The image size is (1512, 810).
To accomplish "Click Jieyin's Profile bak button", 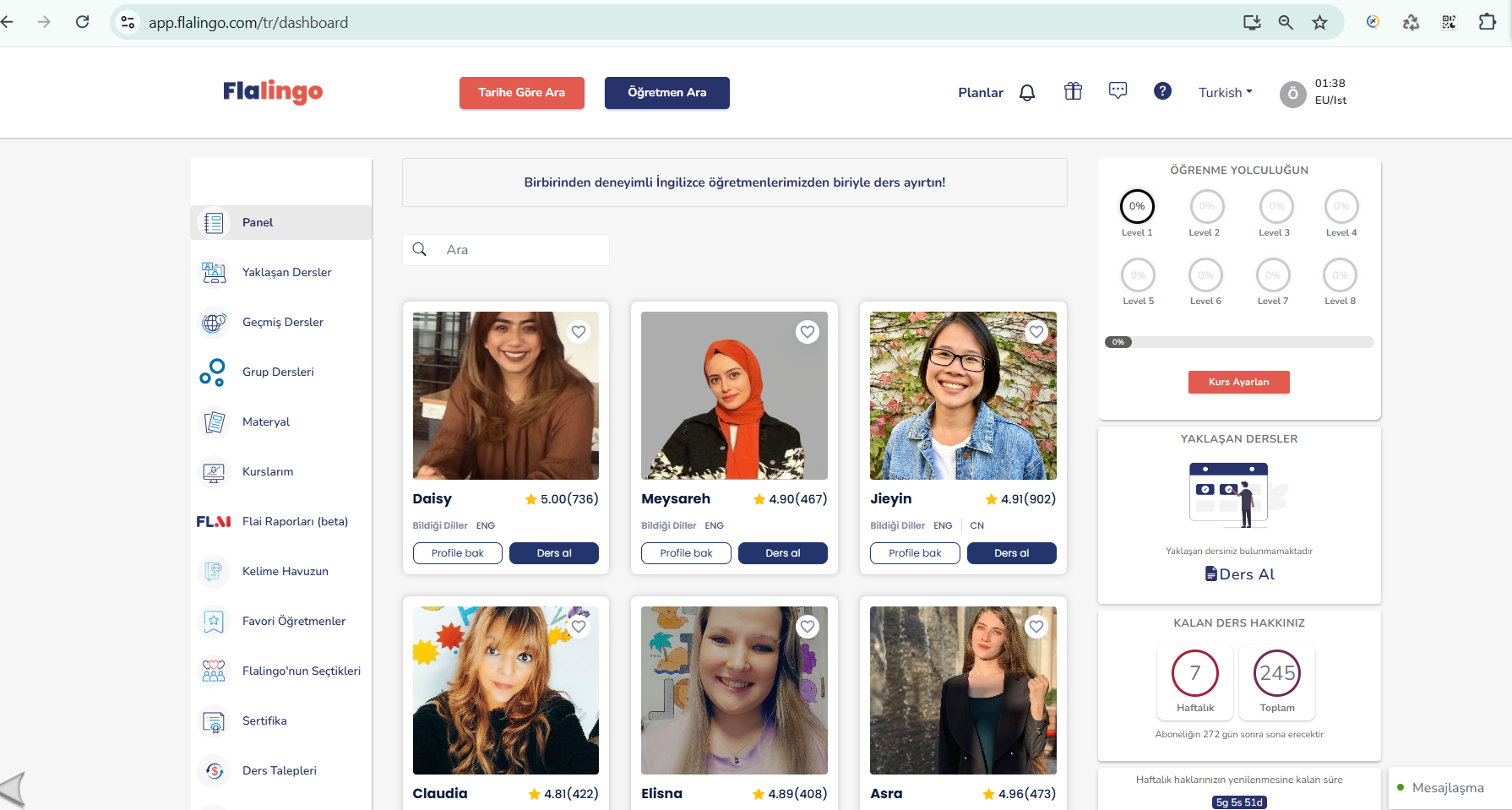I will pos(915,553).
